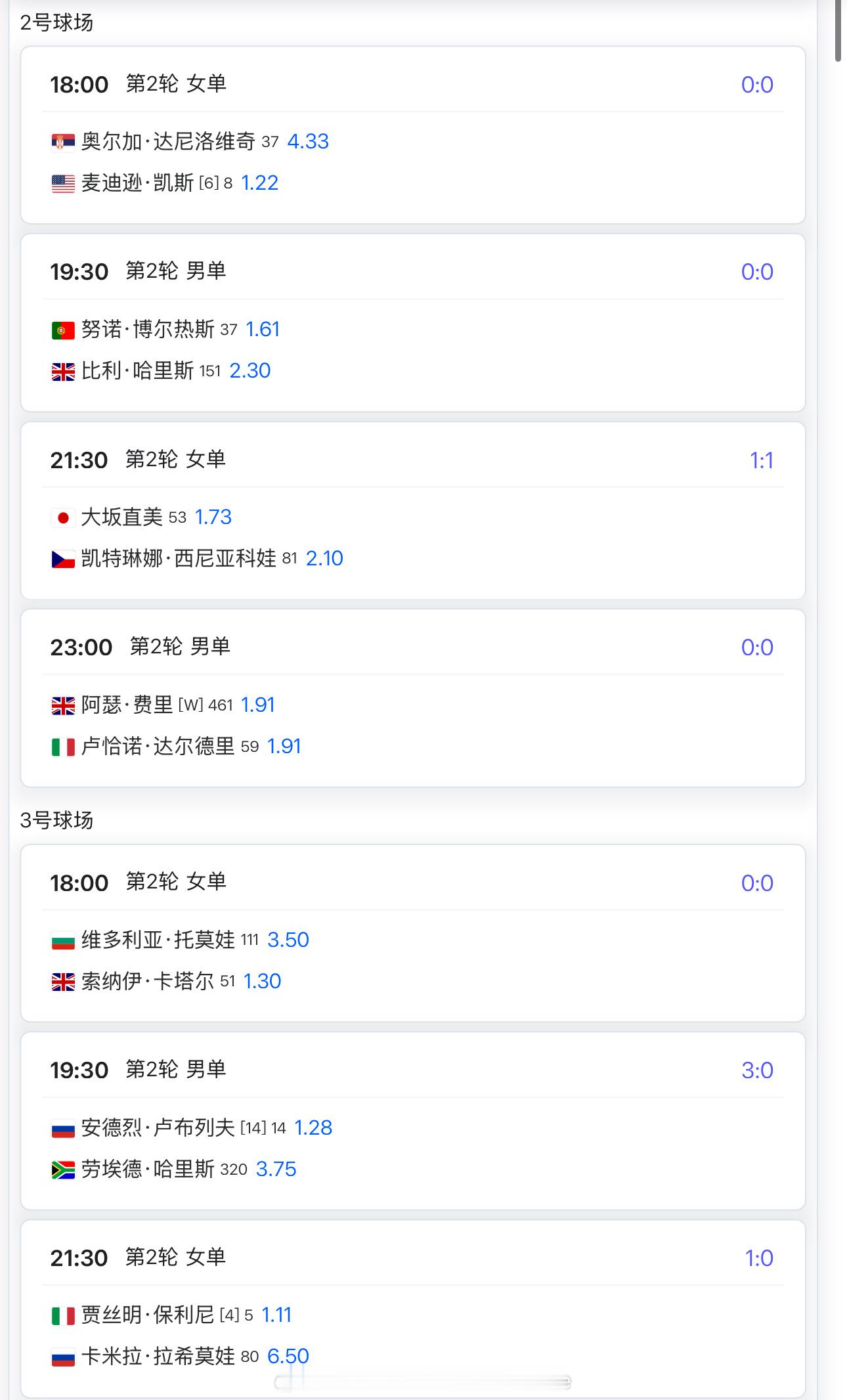Screen dimensions: 847x1400
Task: Select odds 4.33 for 奥尔加·达尼洛维奇
Action: (308, 142)
